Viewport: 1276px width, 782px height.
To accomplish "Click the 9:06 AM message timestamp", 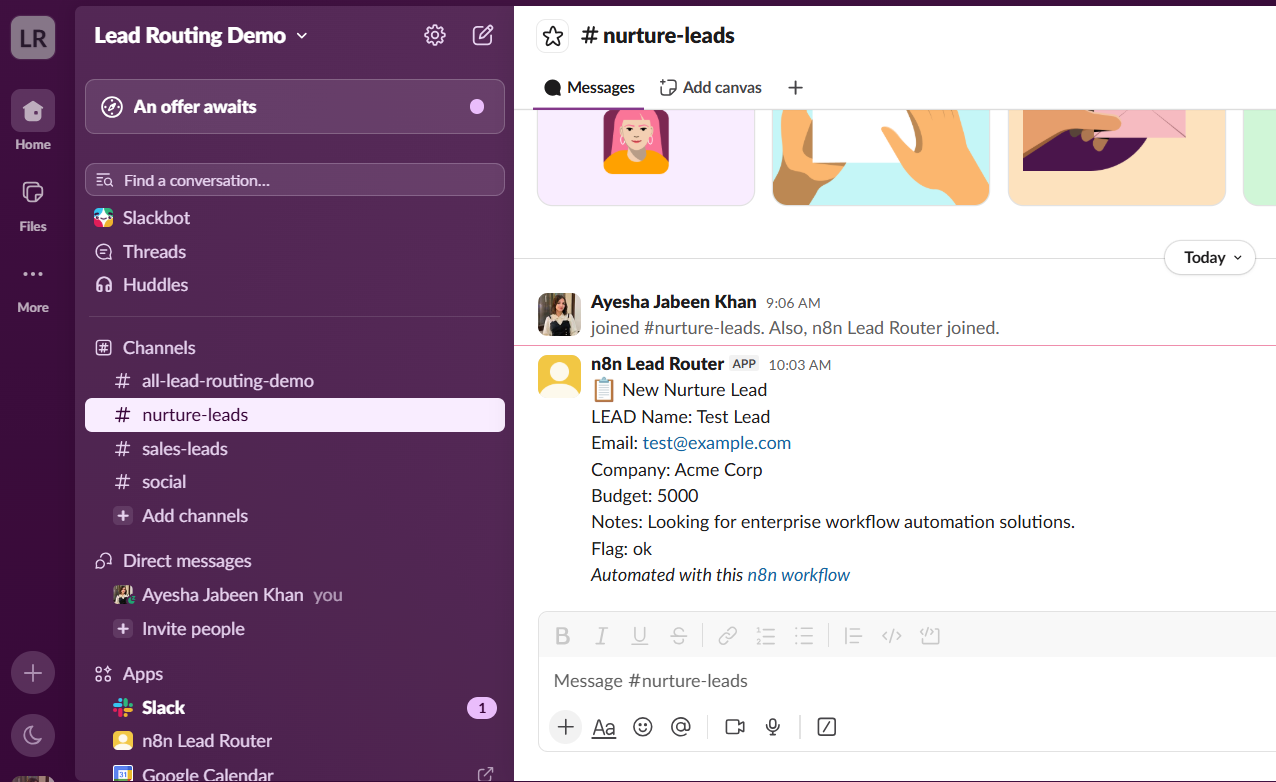I will coord(793,303).
